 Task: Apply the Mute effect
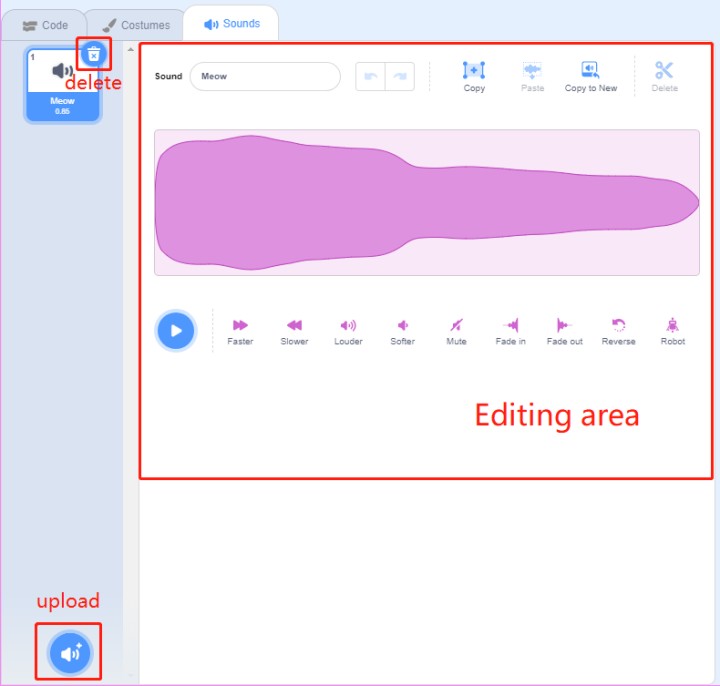456,332
